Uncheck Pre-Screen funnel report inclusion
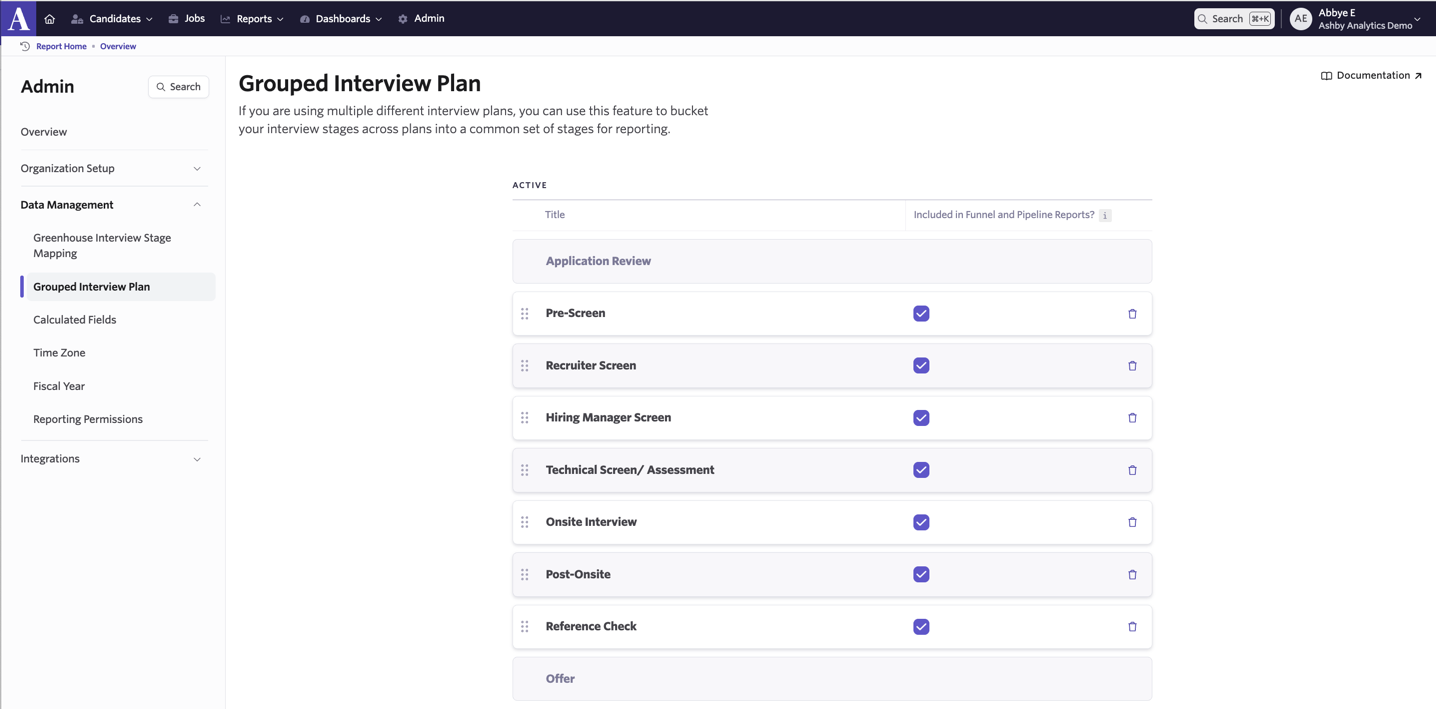Image resolution: width=1436 pixels, height=709 pixels. click(x=921, y=314)
